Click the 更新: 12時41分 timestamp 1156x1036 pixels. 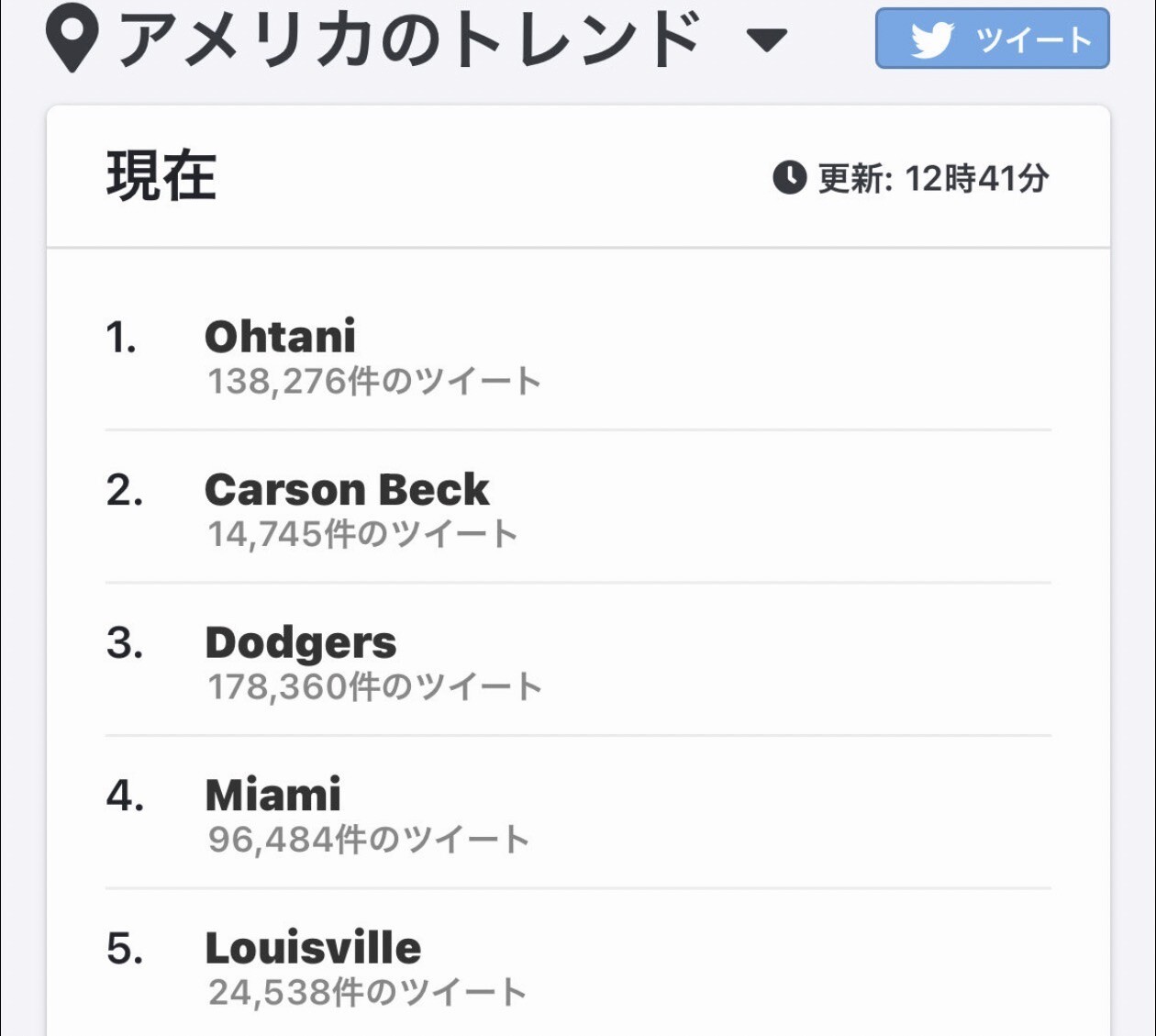(933, 178)
